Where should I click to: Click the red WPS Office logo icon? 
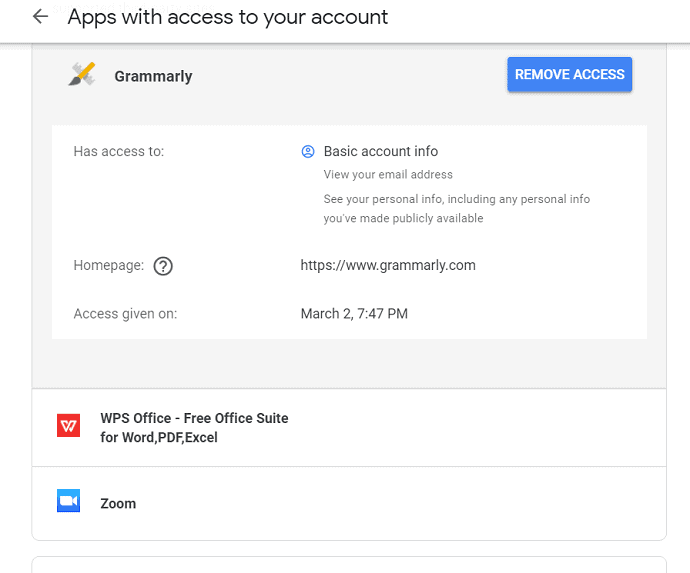69,427
